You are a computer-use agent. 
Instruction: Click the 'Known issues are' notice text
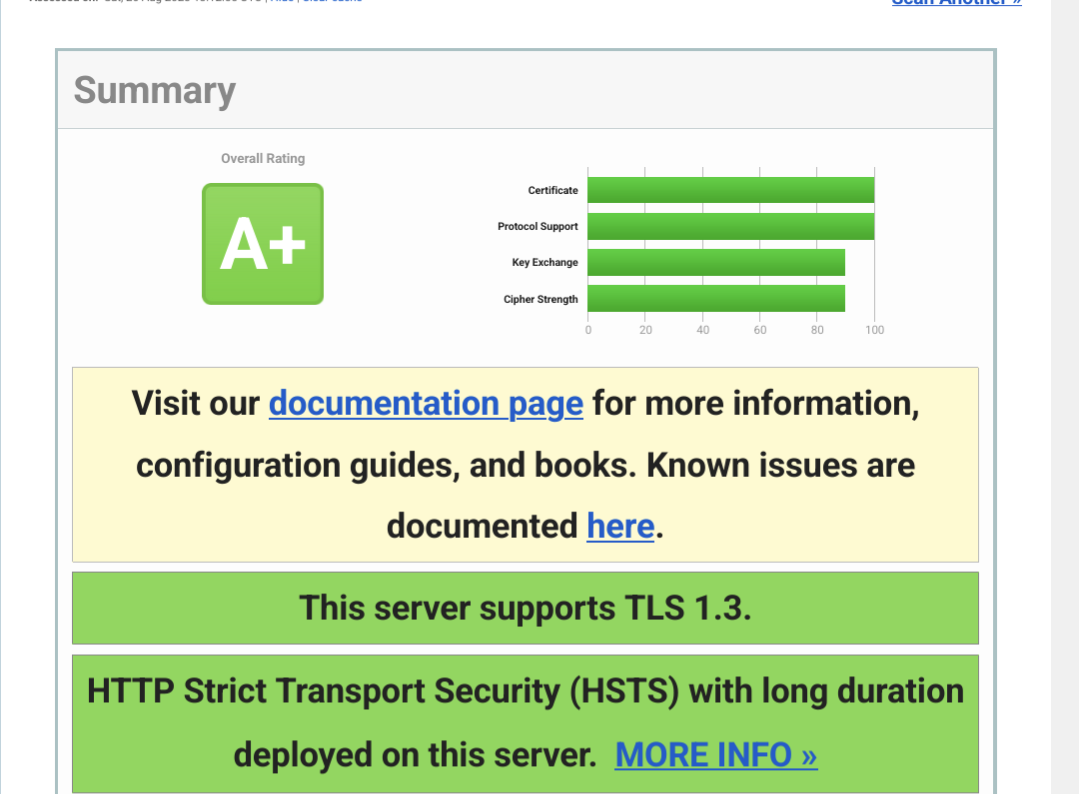tap(780, 465)
